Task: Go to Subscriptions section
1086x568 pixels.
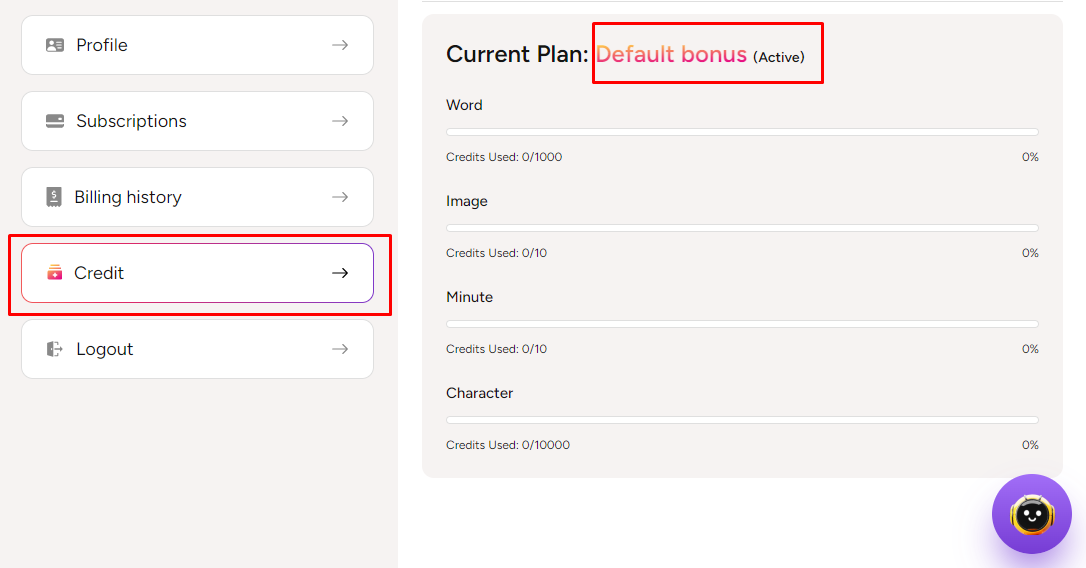Action: (x=131, y=121)
